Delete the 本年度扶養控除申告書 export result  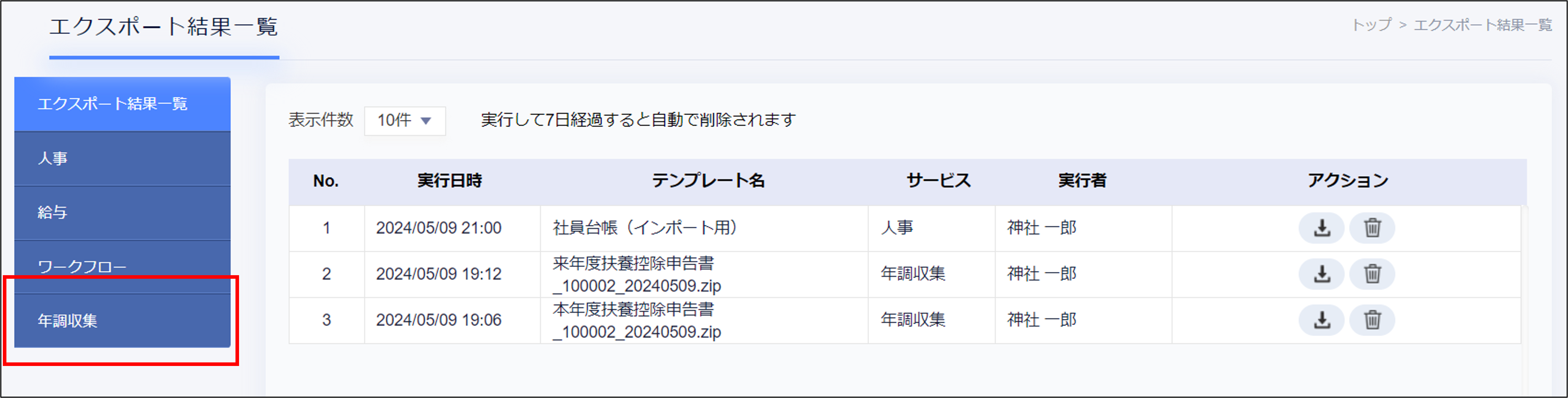coord(1372,320)
